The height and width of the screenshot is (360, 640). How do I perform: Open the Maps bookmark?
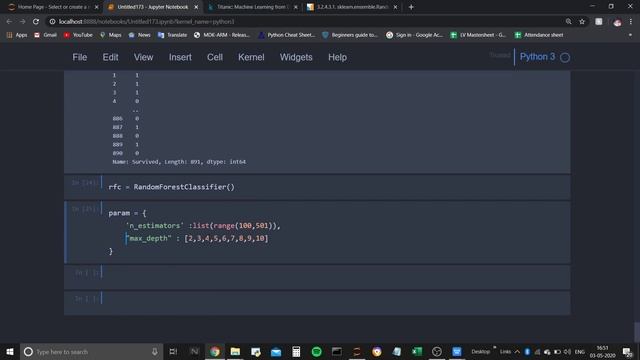(x=111, y=35)
